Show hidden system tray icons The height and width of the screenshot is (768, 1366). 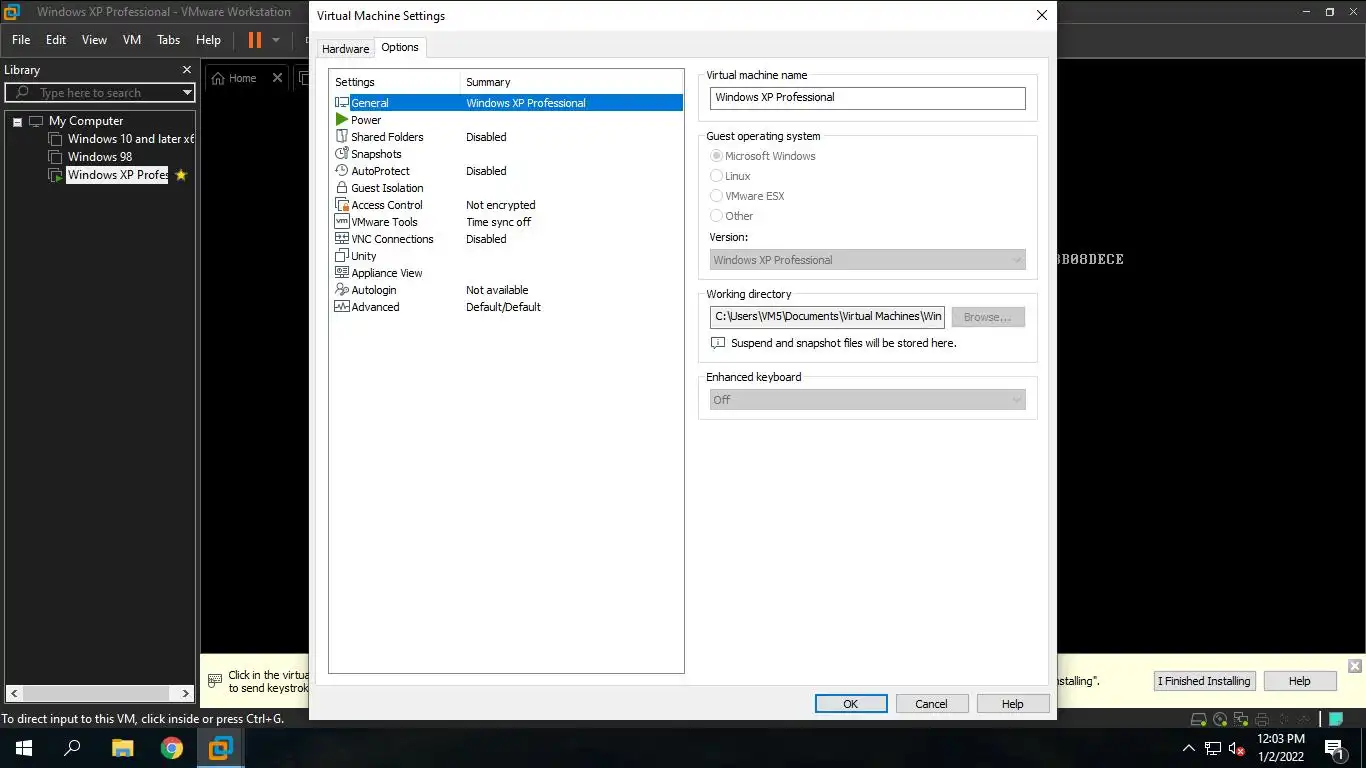(1189, 748)
